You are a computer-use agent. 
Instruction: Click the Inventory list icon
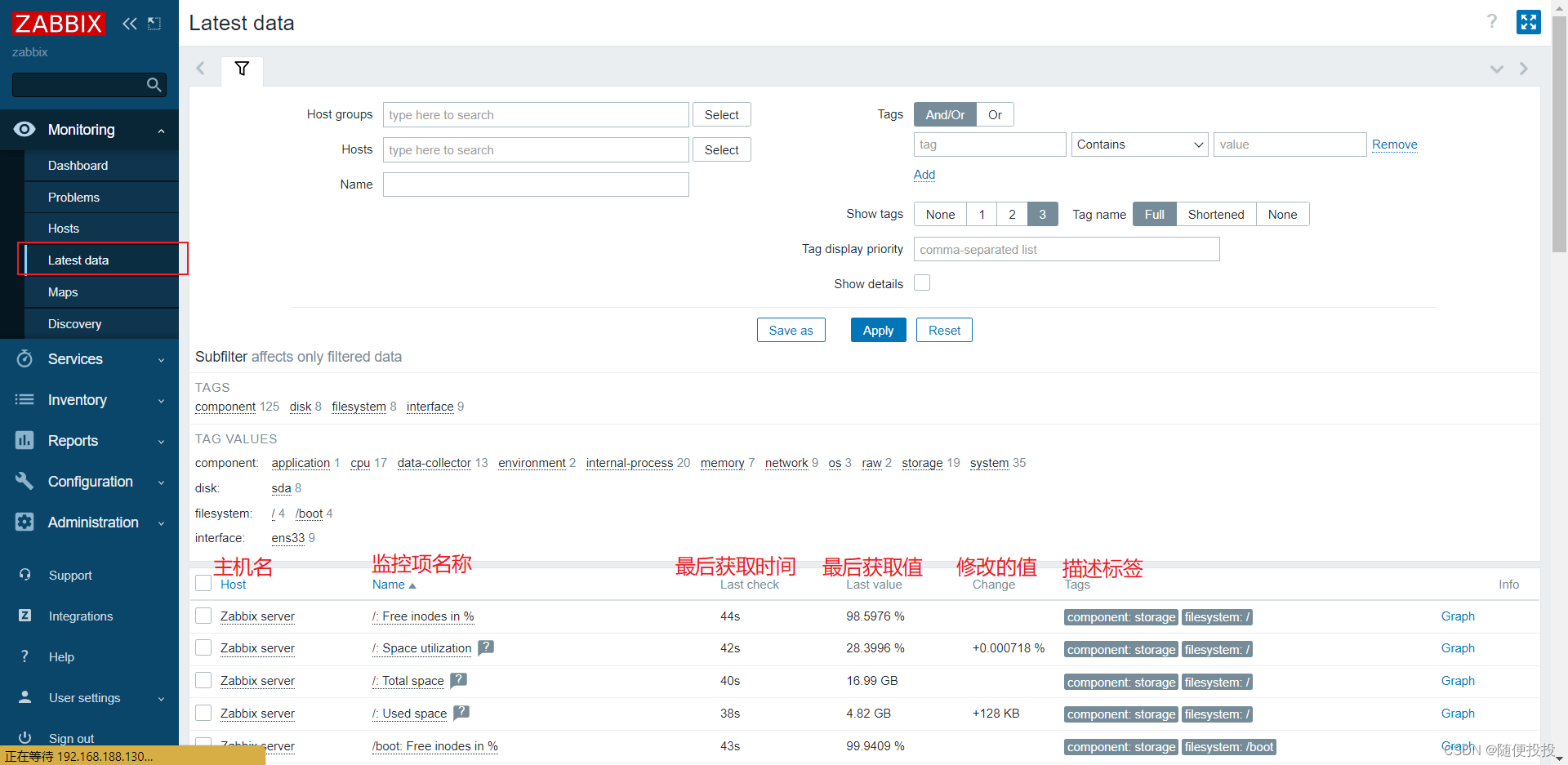click(x=24, y=399)
